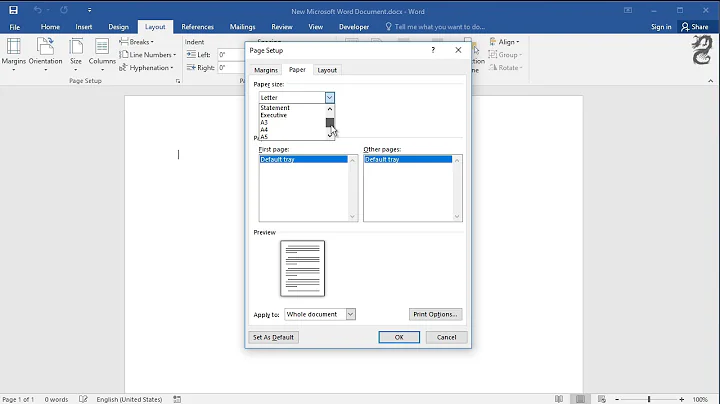Click the Print Options button
The width and height of the screenshot is (720, 404).
[435, 314]
